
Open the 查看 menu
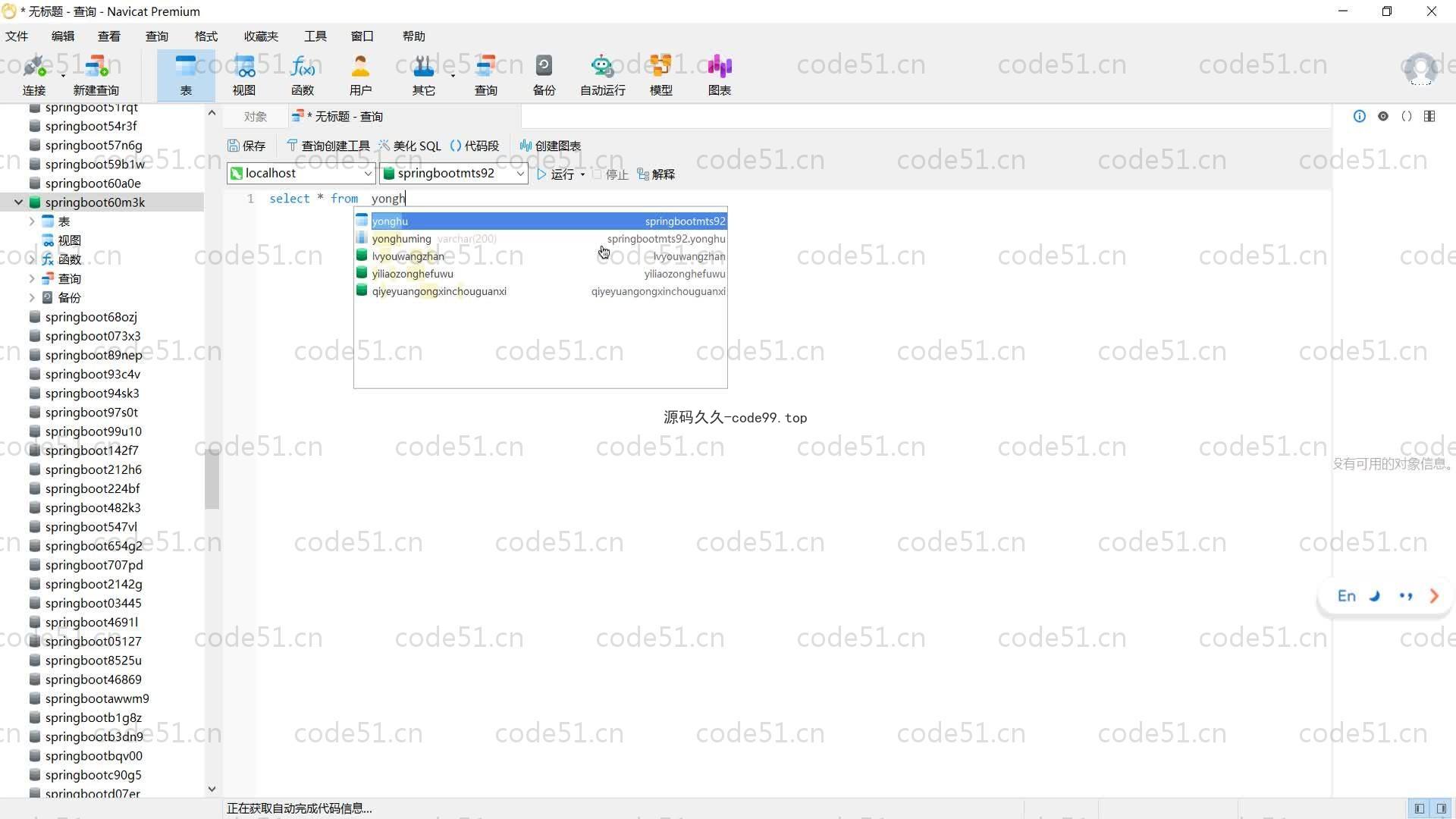click(x=109, y=36)
